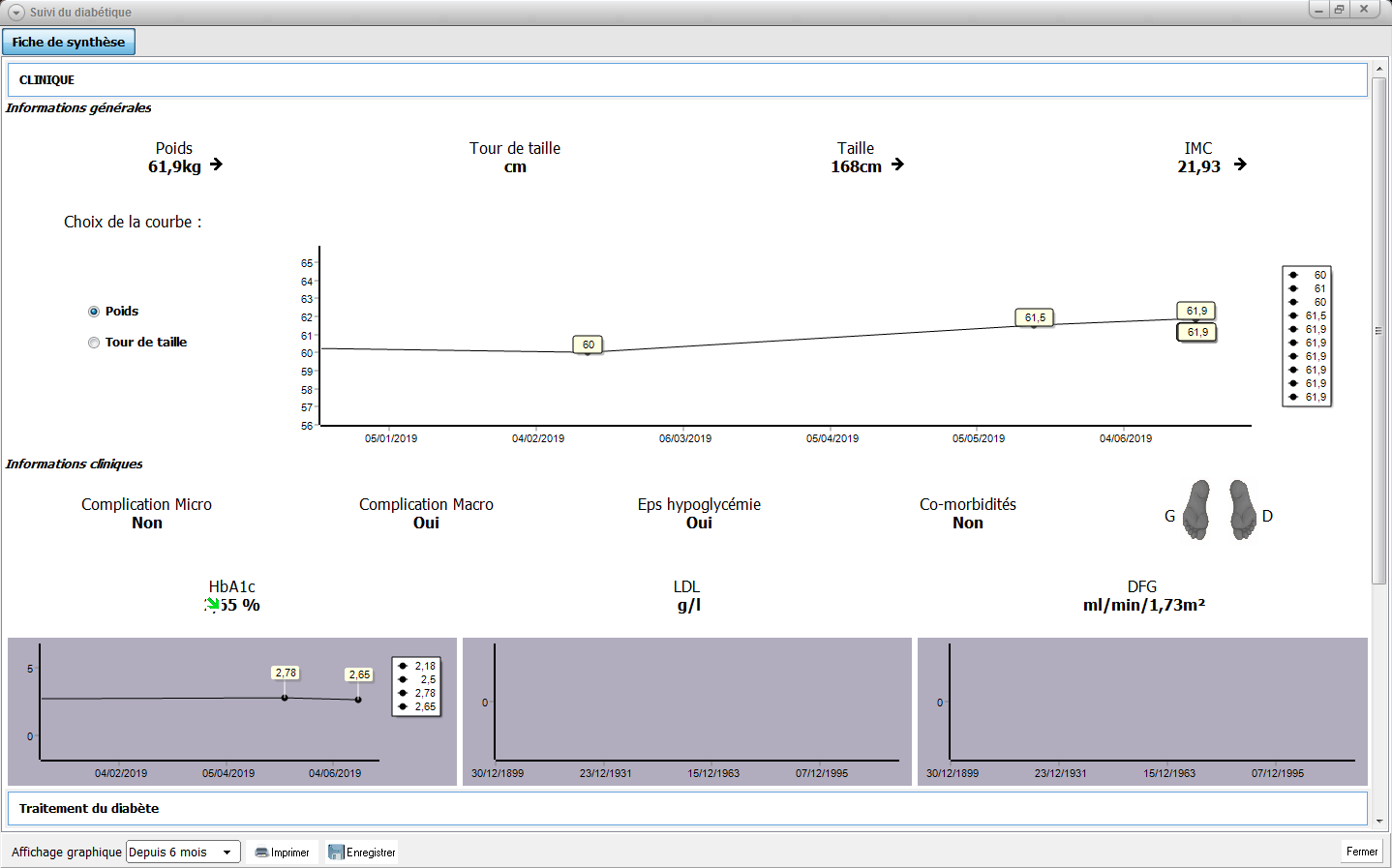Click the arrow icon beside Taille 168cm
Viewport: 1392px width, 868px height.
(x=897, y=165)
